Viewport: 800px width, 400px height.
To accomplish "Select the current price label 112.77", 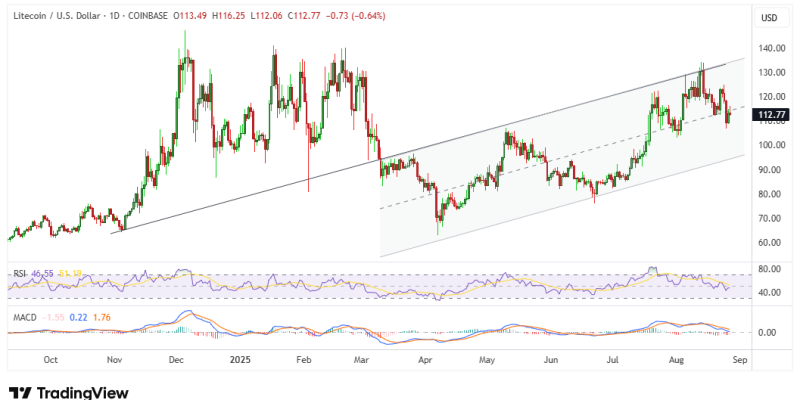I will pyautogui.click(x=770, y=114).
